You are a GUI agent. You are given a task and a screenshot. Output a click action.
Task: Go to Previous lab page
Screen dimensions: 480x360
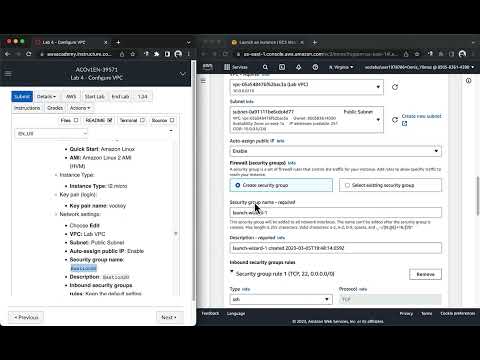[26, 317]
